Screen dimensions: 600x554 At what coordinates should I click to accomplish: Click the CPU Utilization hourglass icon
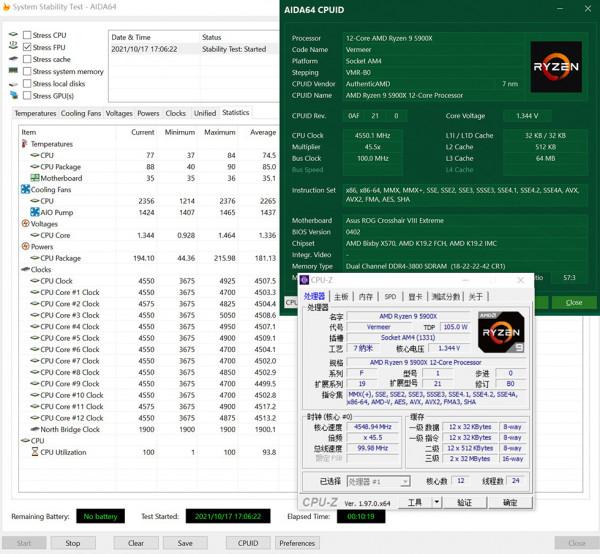coord(35,452)
